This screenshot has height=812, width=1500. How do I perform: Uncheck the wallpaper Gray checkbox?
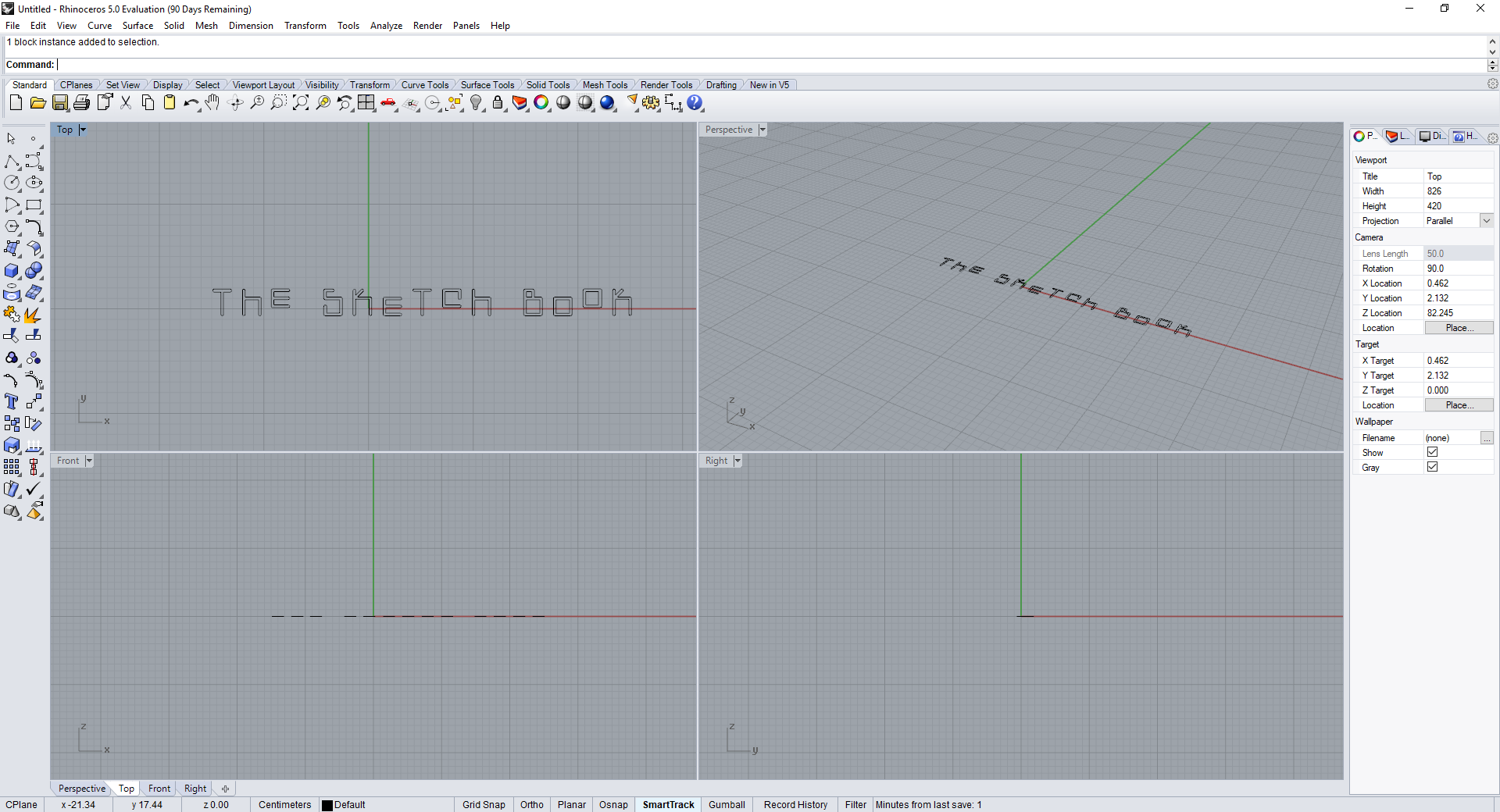[x=1432, y=467]
